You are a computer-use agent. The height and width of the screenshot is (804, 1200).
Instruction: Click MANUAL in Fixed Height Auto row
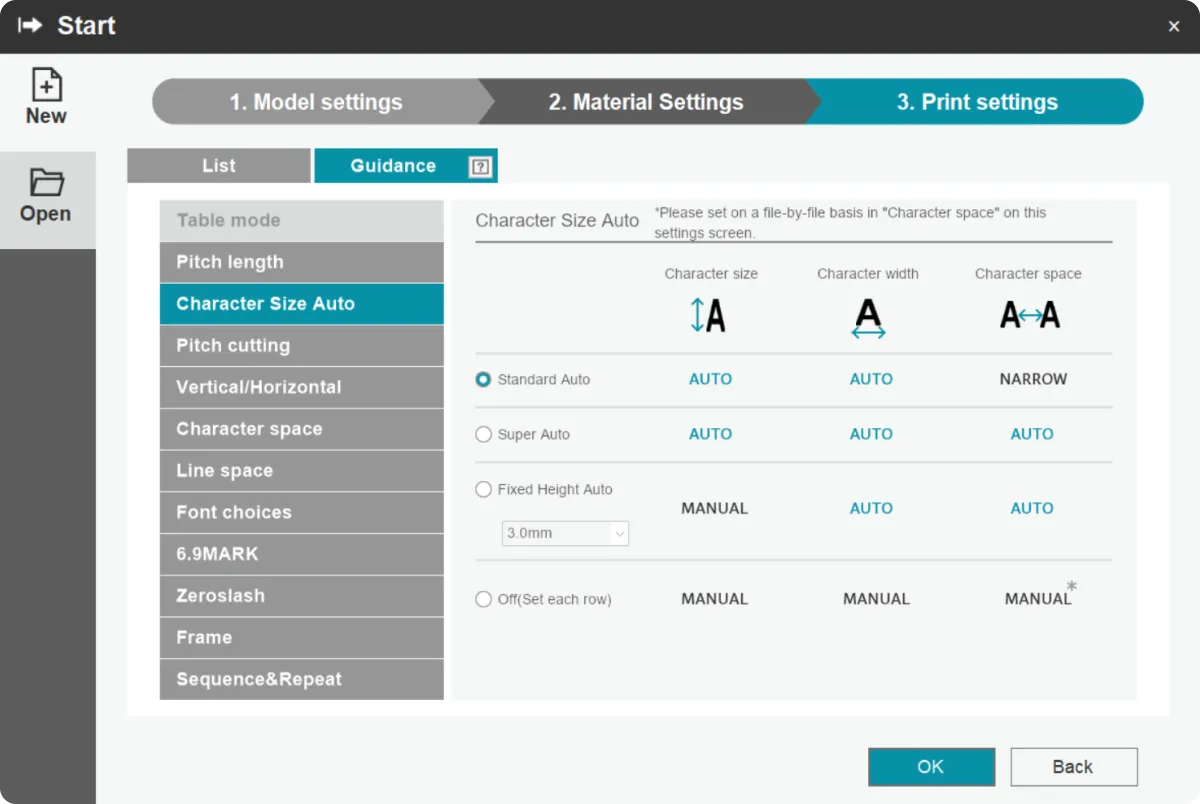click(x=714, y=508)
